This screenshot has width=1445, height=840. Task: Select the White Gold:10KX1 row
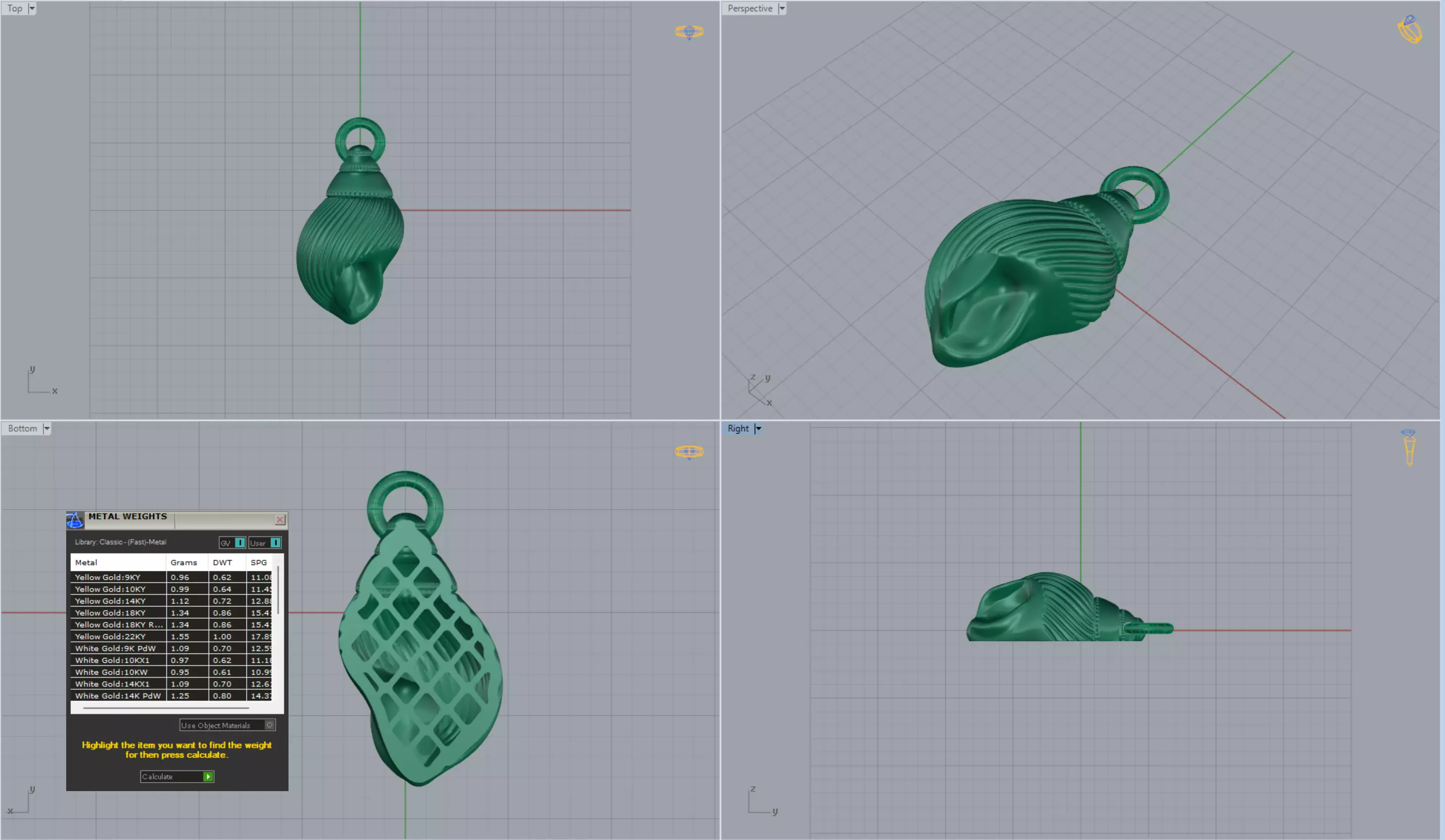coord(171,660)
